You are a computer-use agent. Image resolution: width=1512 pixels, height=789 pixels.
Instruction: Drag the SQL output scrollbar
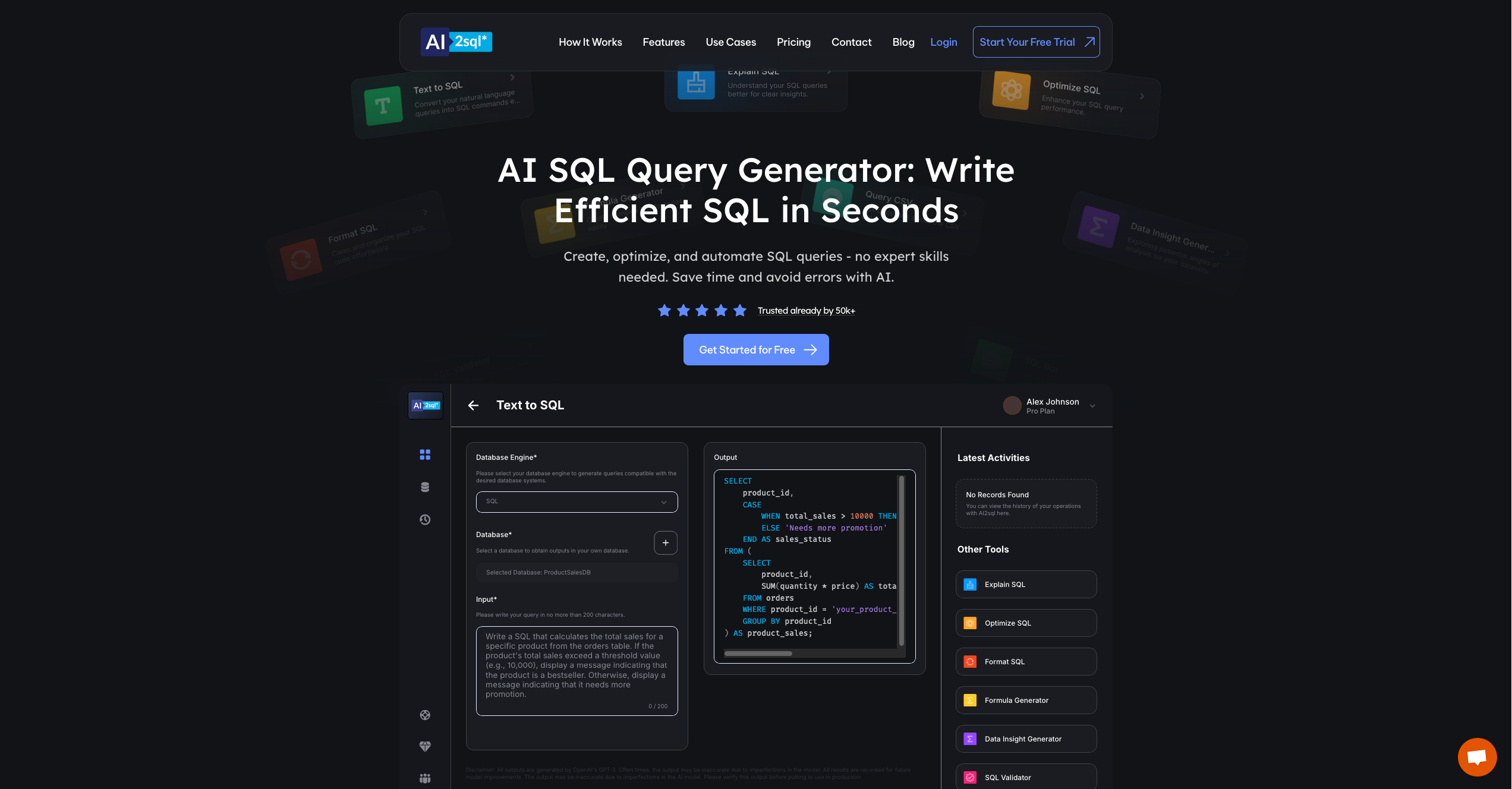762,654
